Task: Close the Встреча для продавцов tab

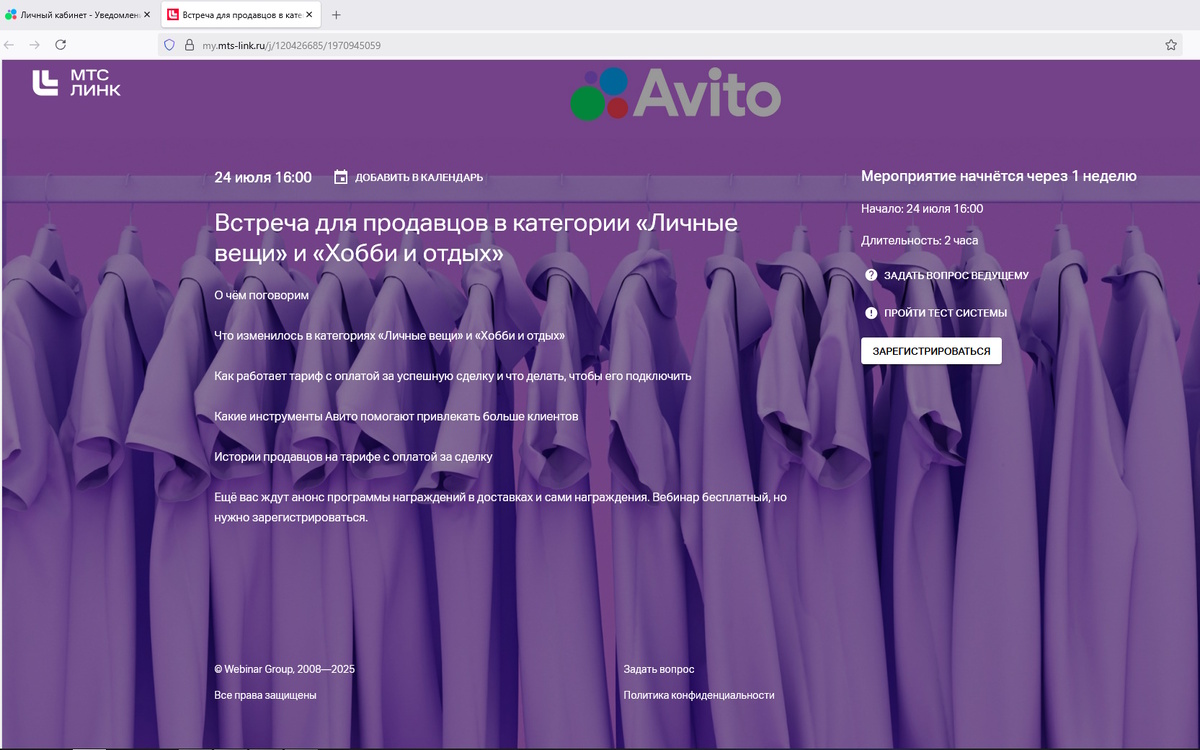Action: tap(309, 15)
